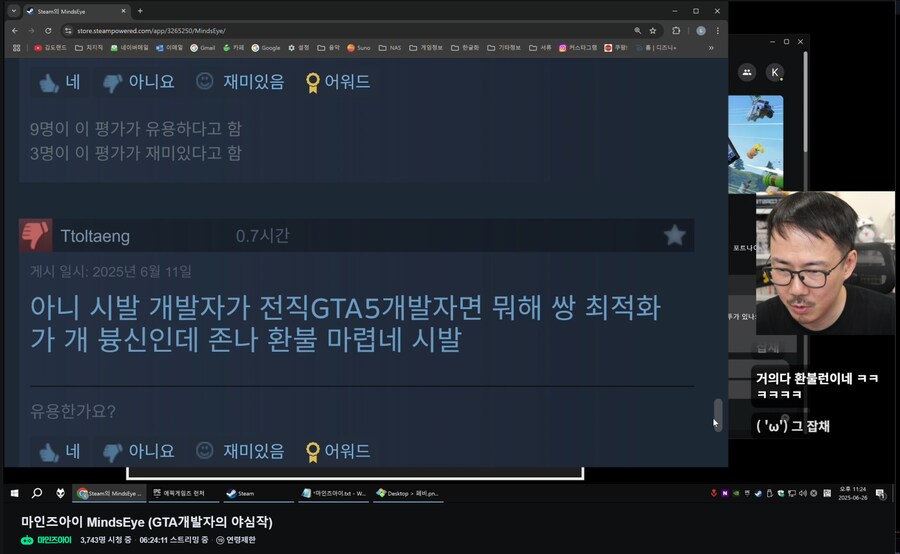Click the 어워드 ribbon above the '9명이' helpful count
This screenshot has width=900, height=554.
point(338,82)
